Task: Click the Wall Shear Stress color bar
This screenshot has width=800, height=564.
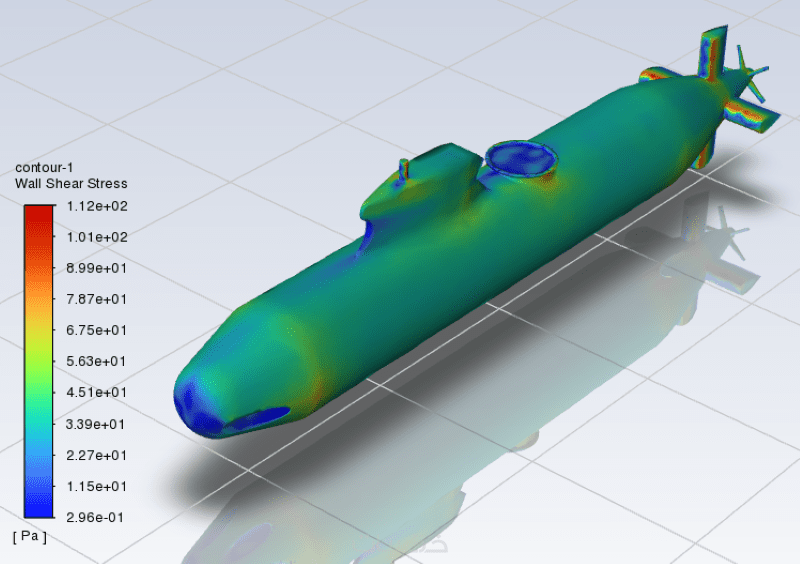Action: tap(38, 361)
